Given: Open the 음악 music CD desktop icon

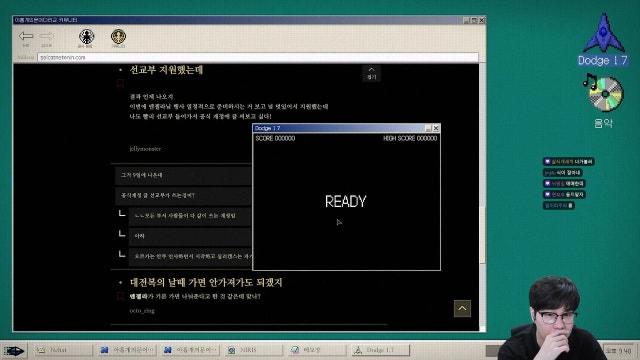Looking at the screenshot, I should [603, 100].
